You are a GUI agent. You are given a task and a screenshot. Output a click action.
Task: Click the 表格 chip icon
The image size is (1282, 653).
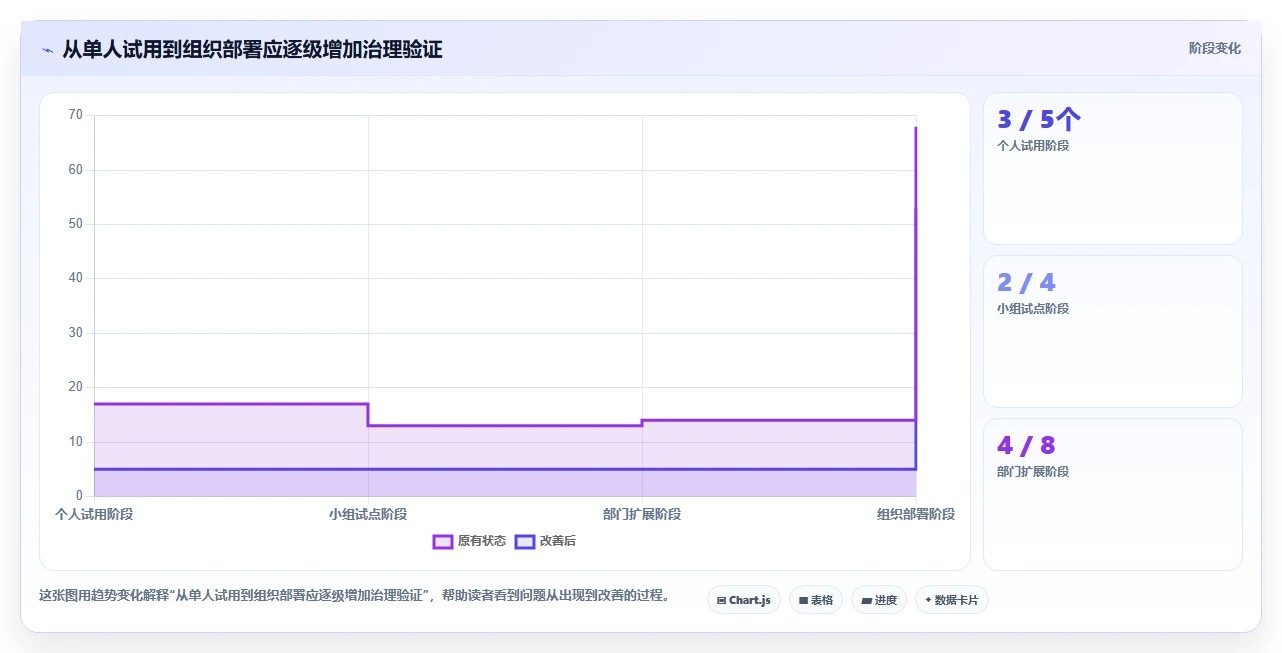pos(803,601)
